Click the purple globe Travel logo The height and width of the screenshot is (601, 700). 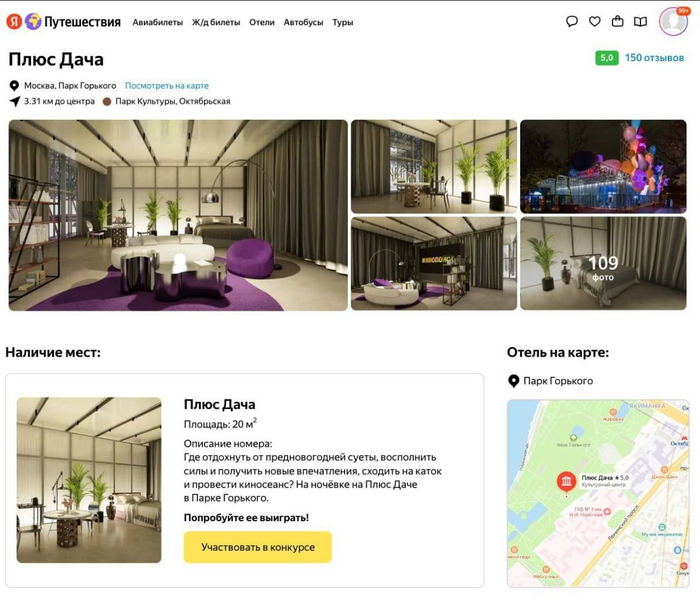(x=33, y=21)
